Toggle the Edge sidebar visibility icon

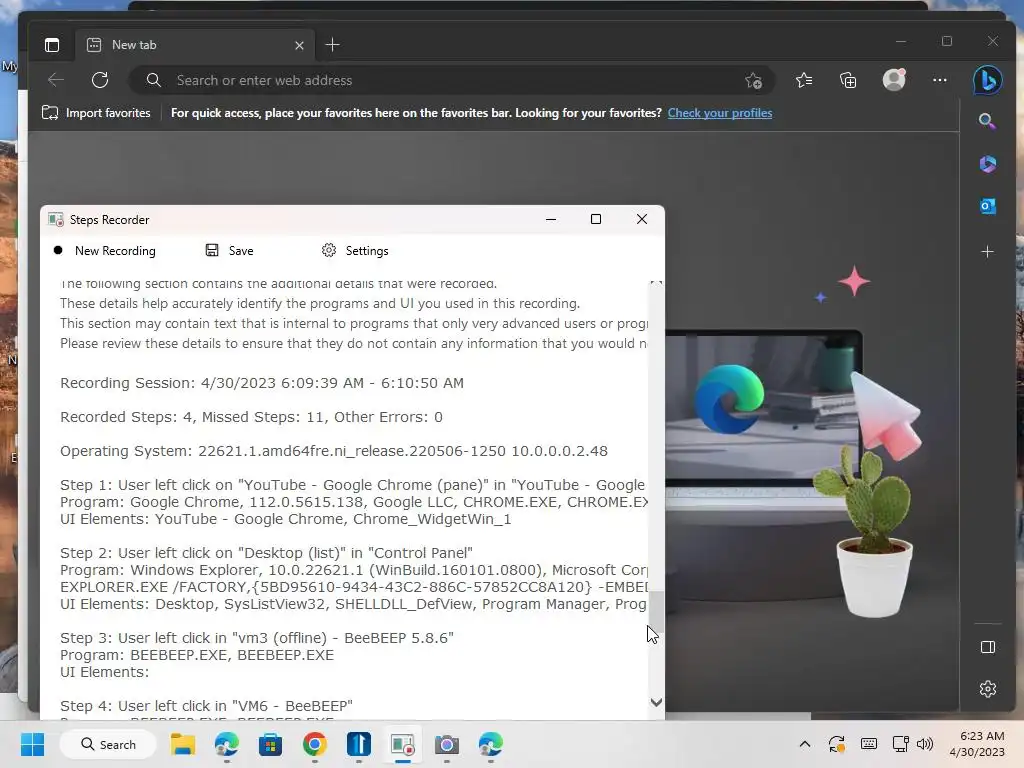click(987, 647)
